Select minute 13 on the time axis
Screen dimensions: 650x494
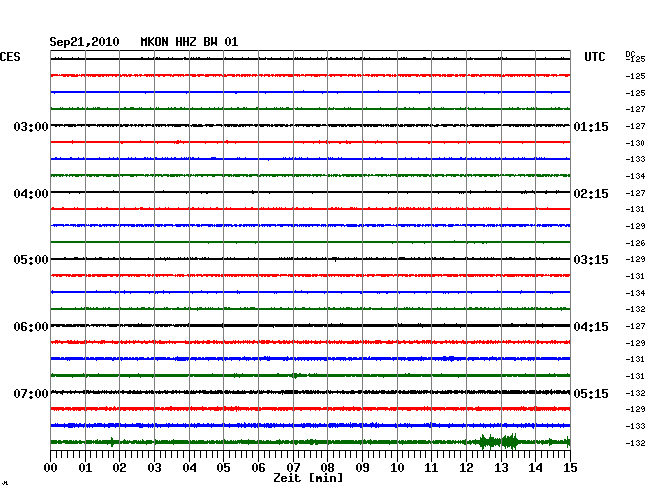pyautogui.click(x=501, y=467)
